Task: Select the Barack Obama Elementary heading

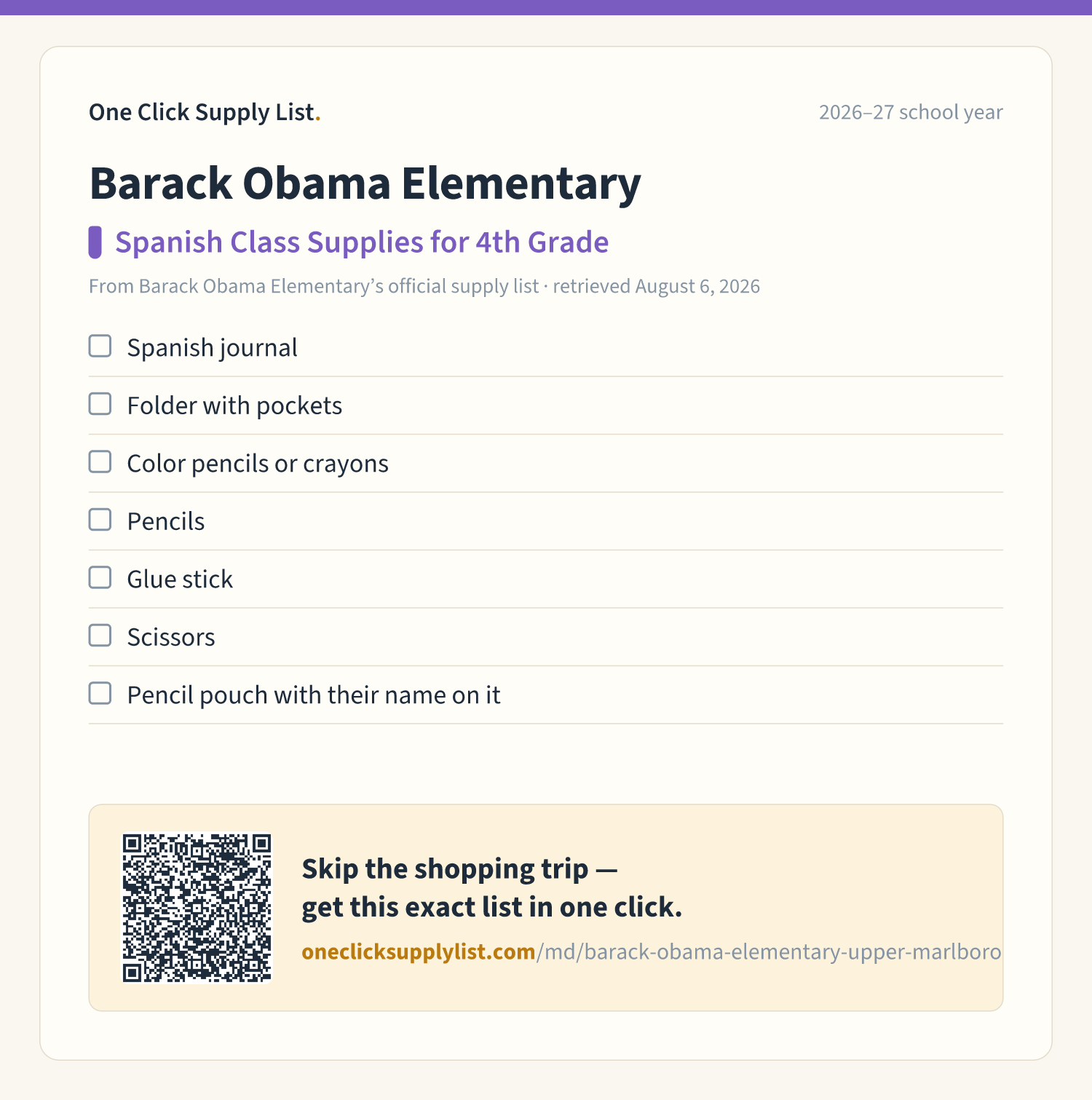Action: pos(365,183)
